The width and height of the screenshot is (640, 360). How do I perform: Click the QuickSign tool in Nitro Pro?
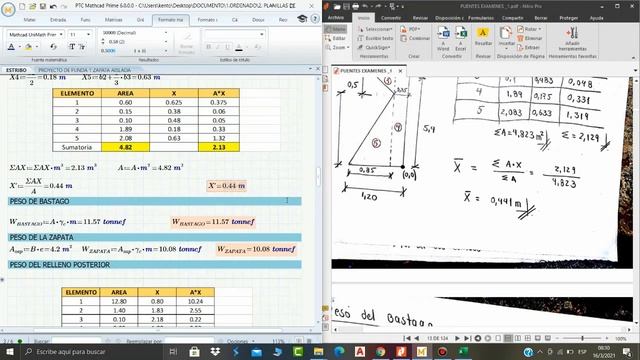click(374, 47)
